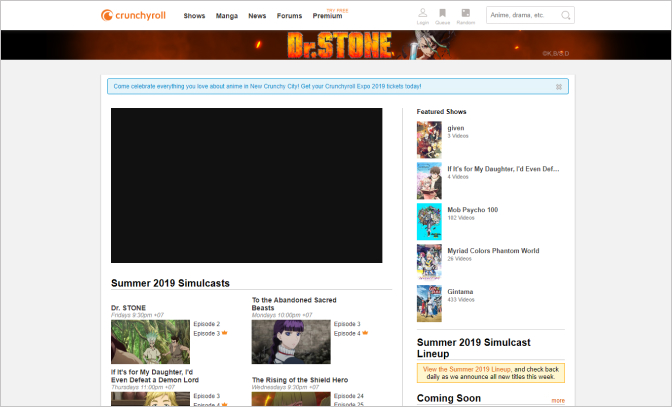The height and width of the screenshot is (407, 672).
Task: Click the 182 Videos text under Mob Psycho
Action: click(x=461, y=218)
